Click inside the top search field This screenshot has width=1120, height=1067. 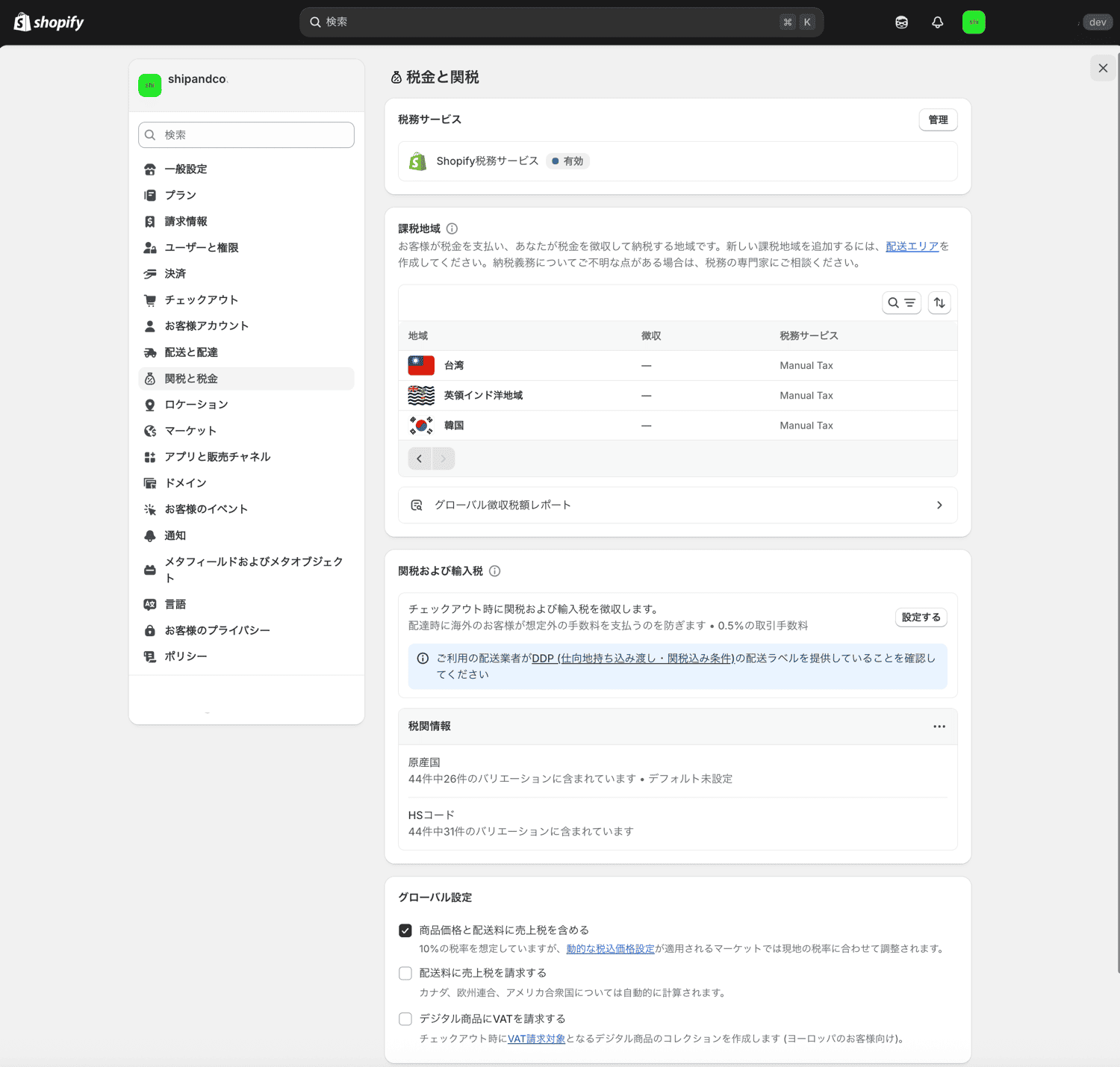pos(523,22)
